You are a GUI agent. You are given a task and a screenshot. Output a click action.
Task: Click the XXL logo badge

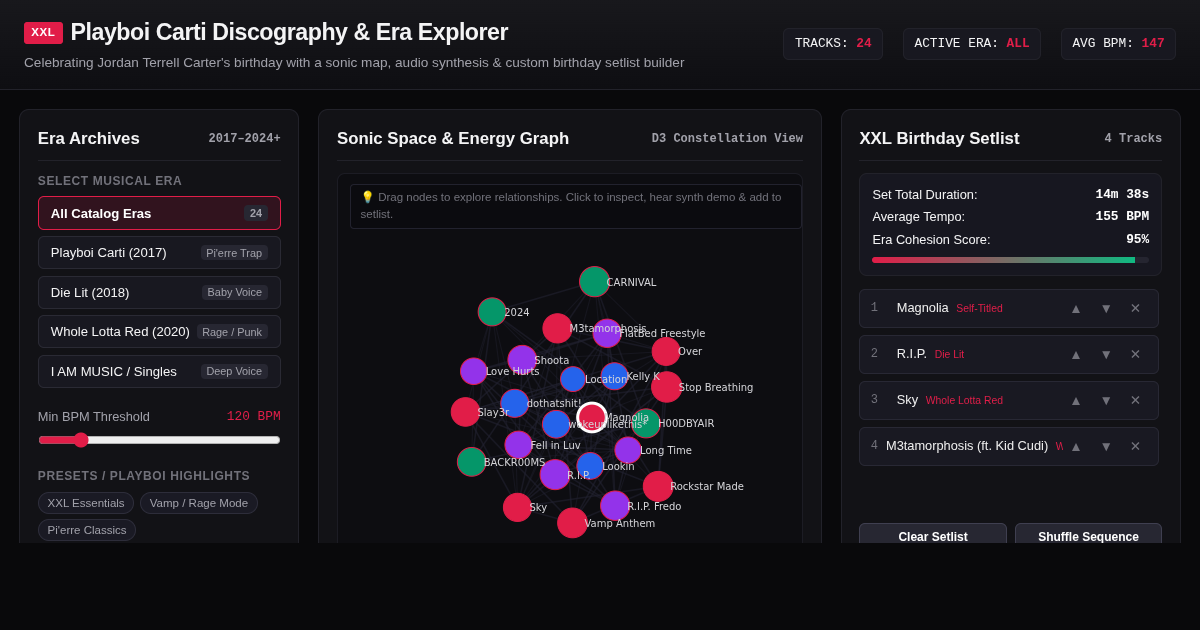43,33
